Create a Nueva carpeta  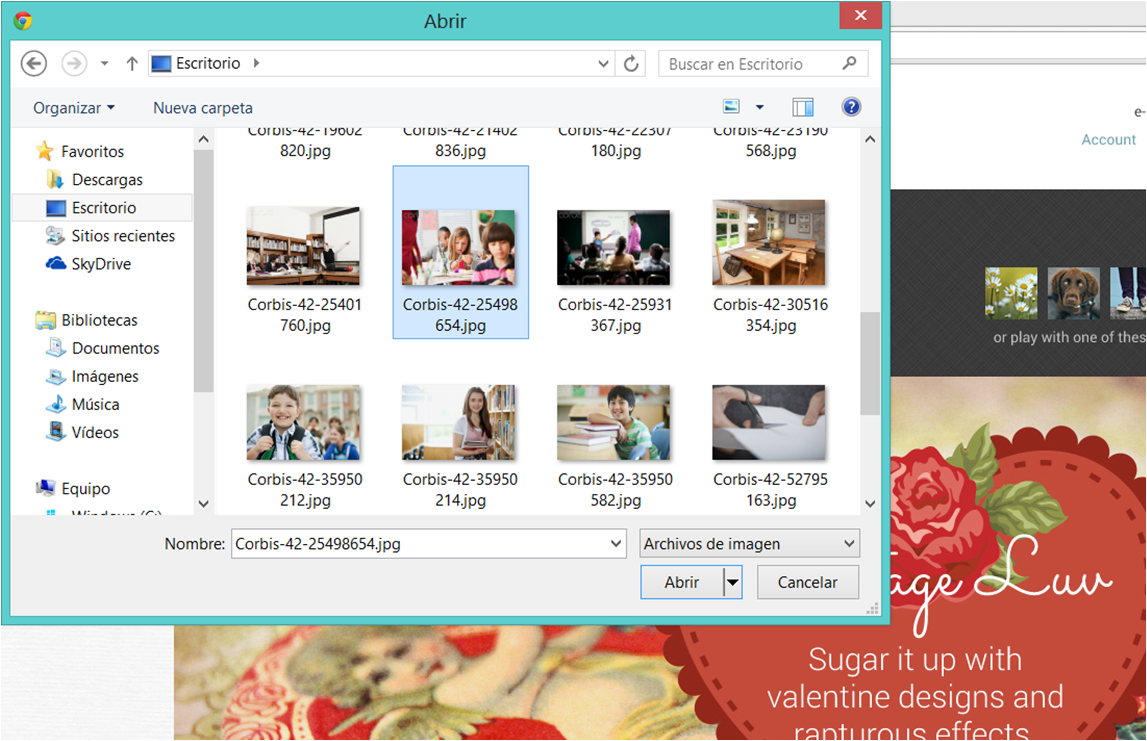point(203,108)
